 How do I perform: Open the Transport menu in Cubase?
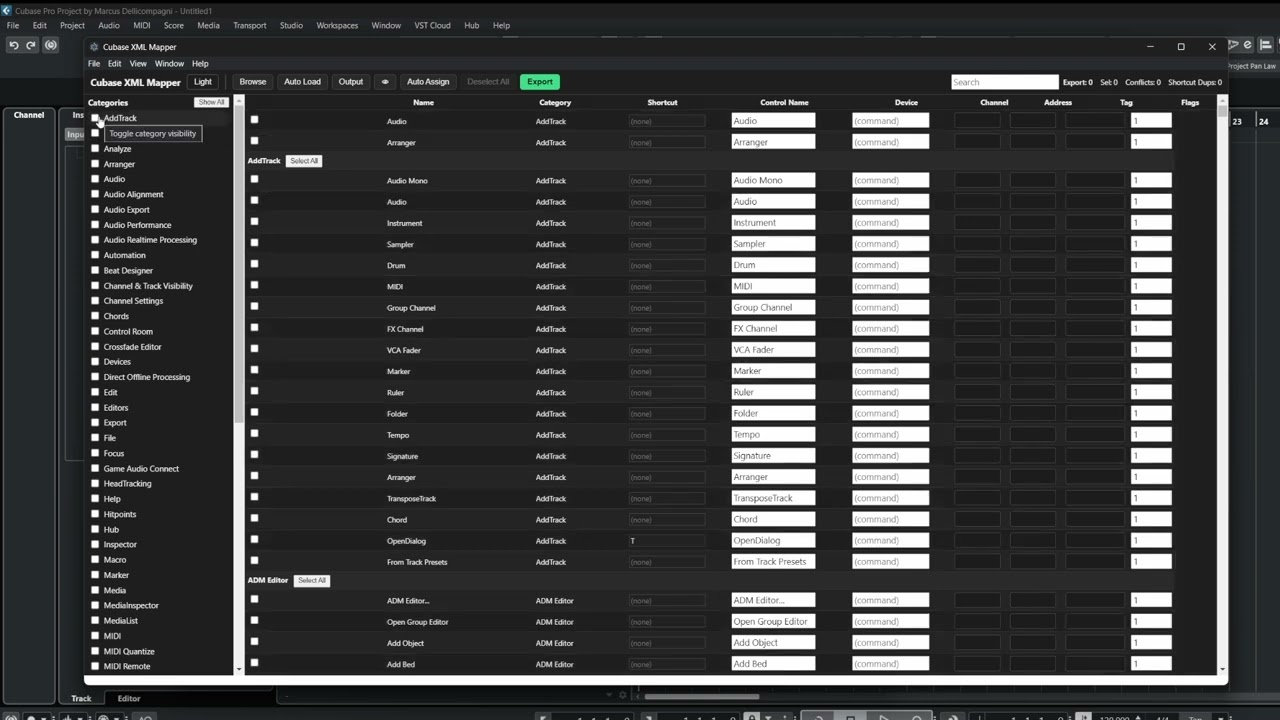tap(250, 25)
